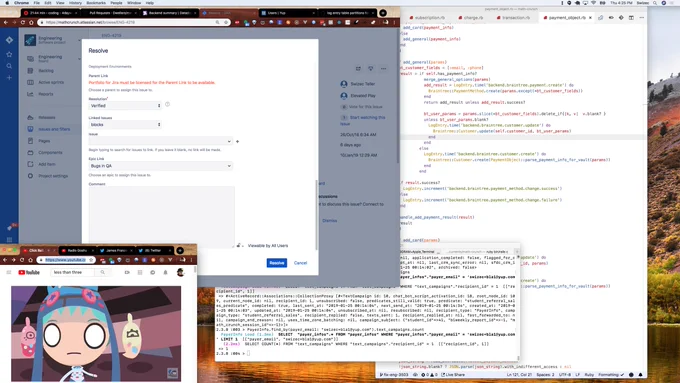Click the create plus icon in the Jira sidebar
Screen dimensions: 680x383
[x=9, y=78]
